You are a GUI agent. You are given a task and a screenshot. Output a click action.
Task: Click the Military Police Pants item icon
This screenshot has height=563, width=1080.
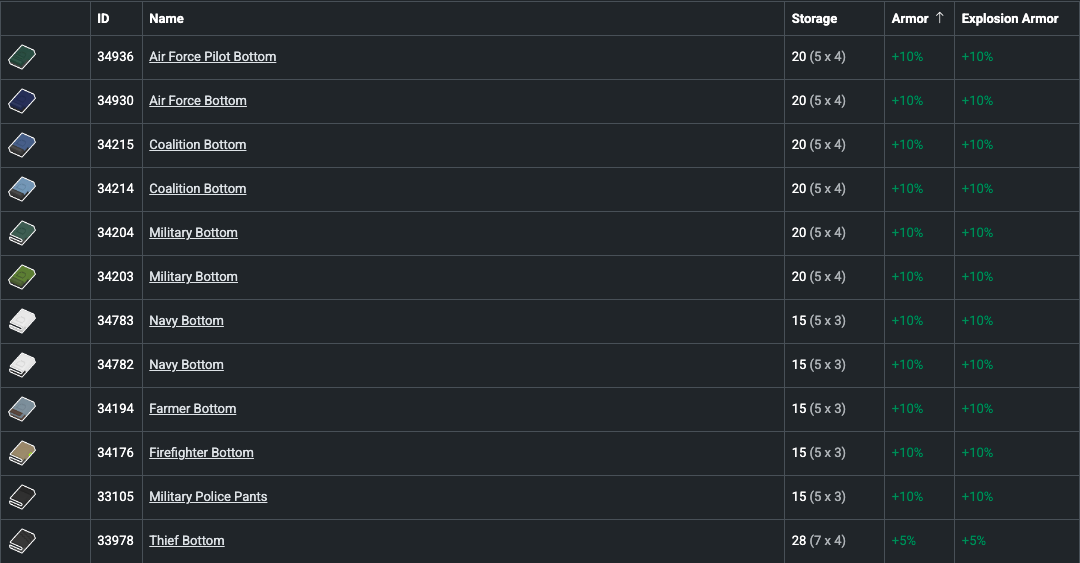(x=22, y=497)
